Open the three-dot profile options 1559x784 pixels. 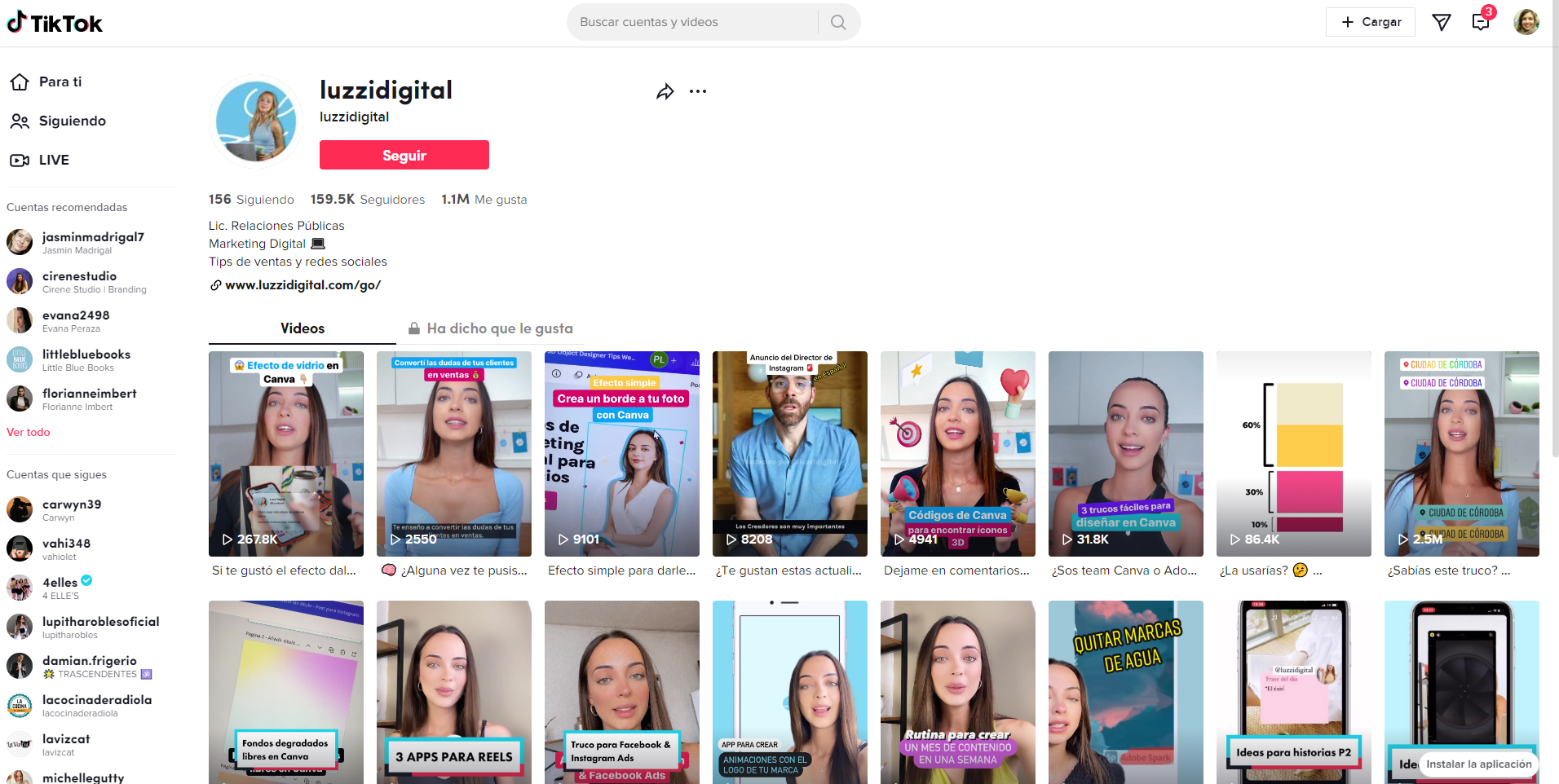698,91
